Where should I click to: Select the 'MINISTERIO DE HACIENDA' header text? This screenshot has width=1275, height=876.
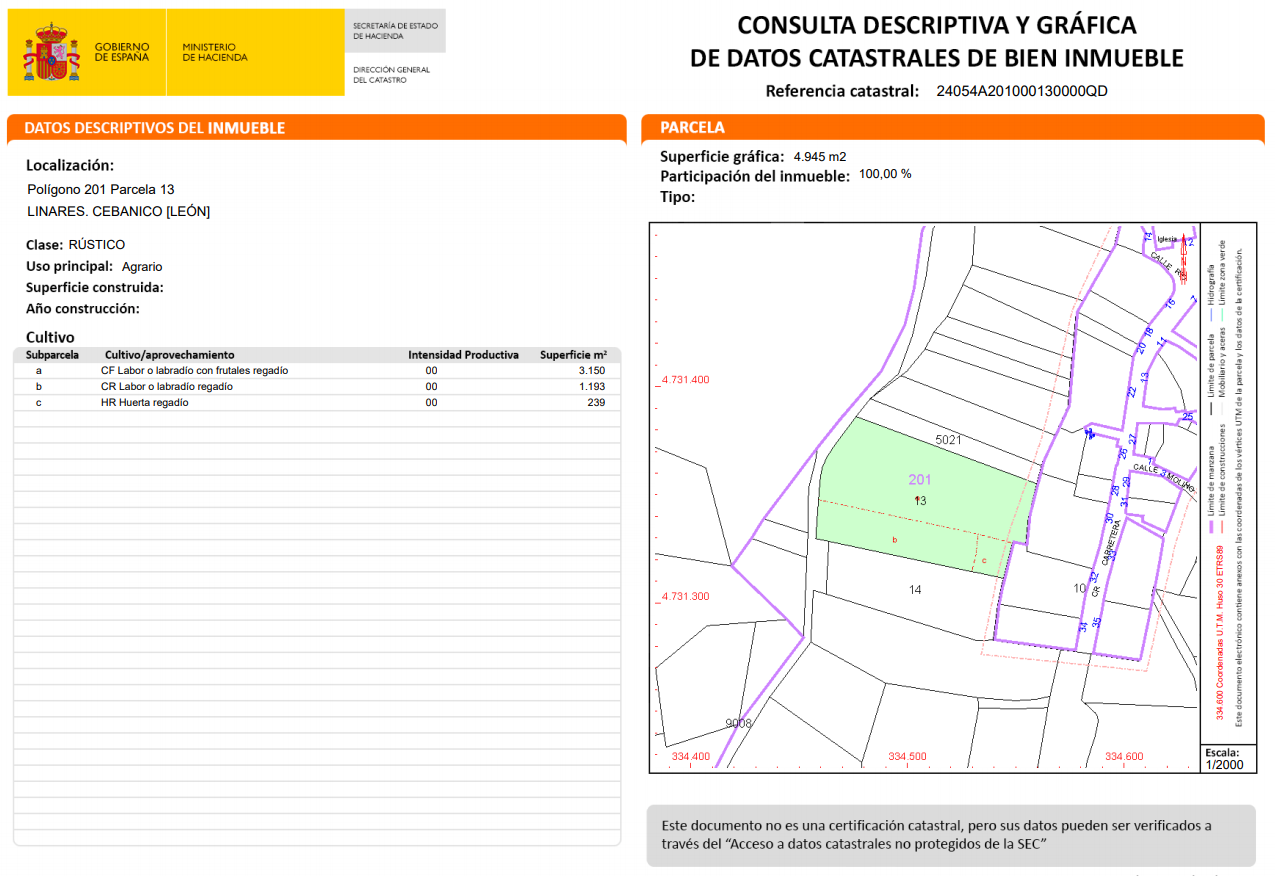[215, 52]
